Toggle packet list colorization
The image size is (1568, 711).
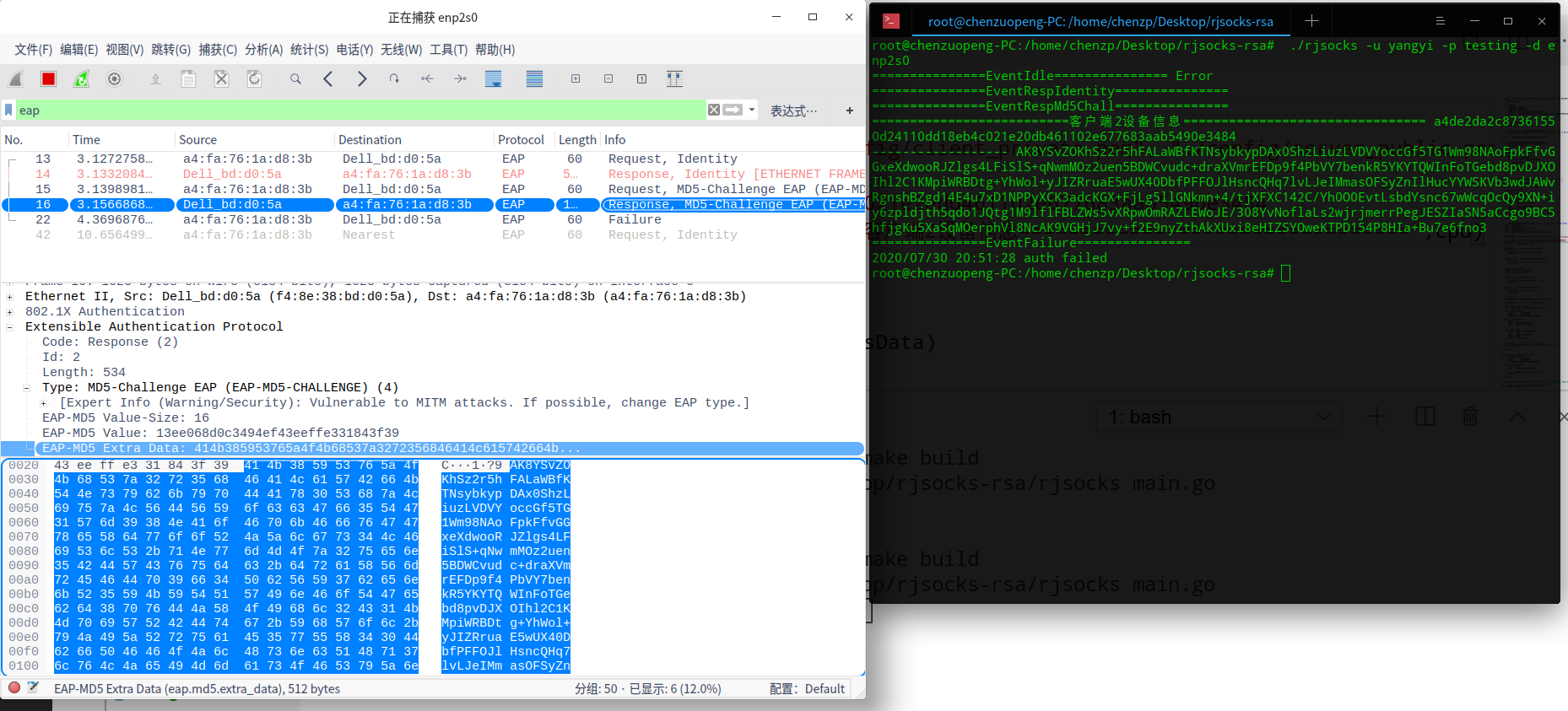534,79
